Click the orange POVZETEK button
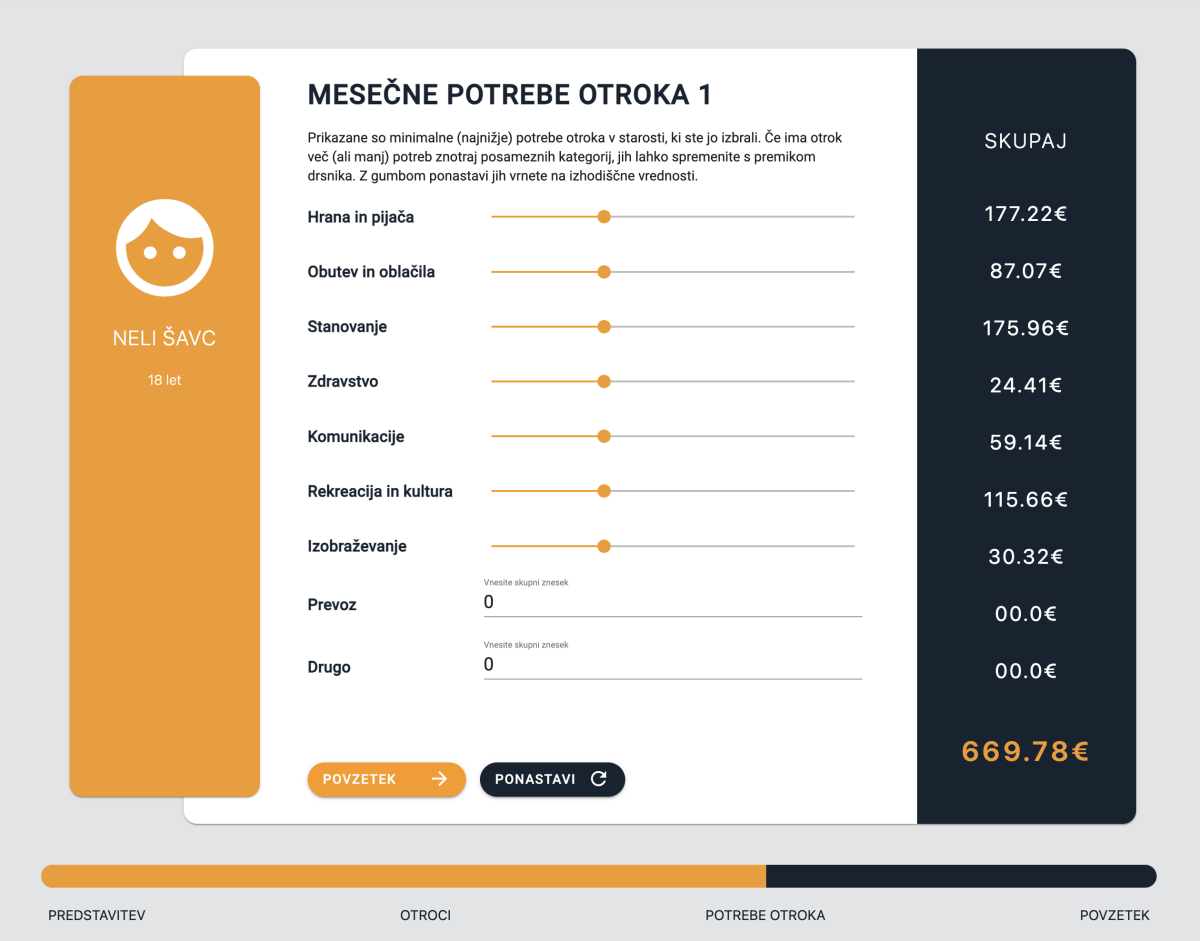The width and height of the screenshot is (1200, 941). point(387,780)
